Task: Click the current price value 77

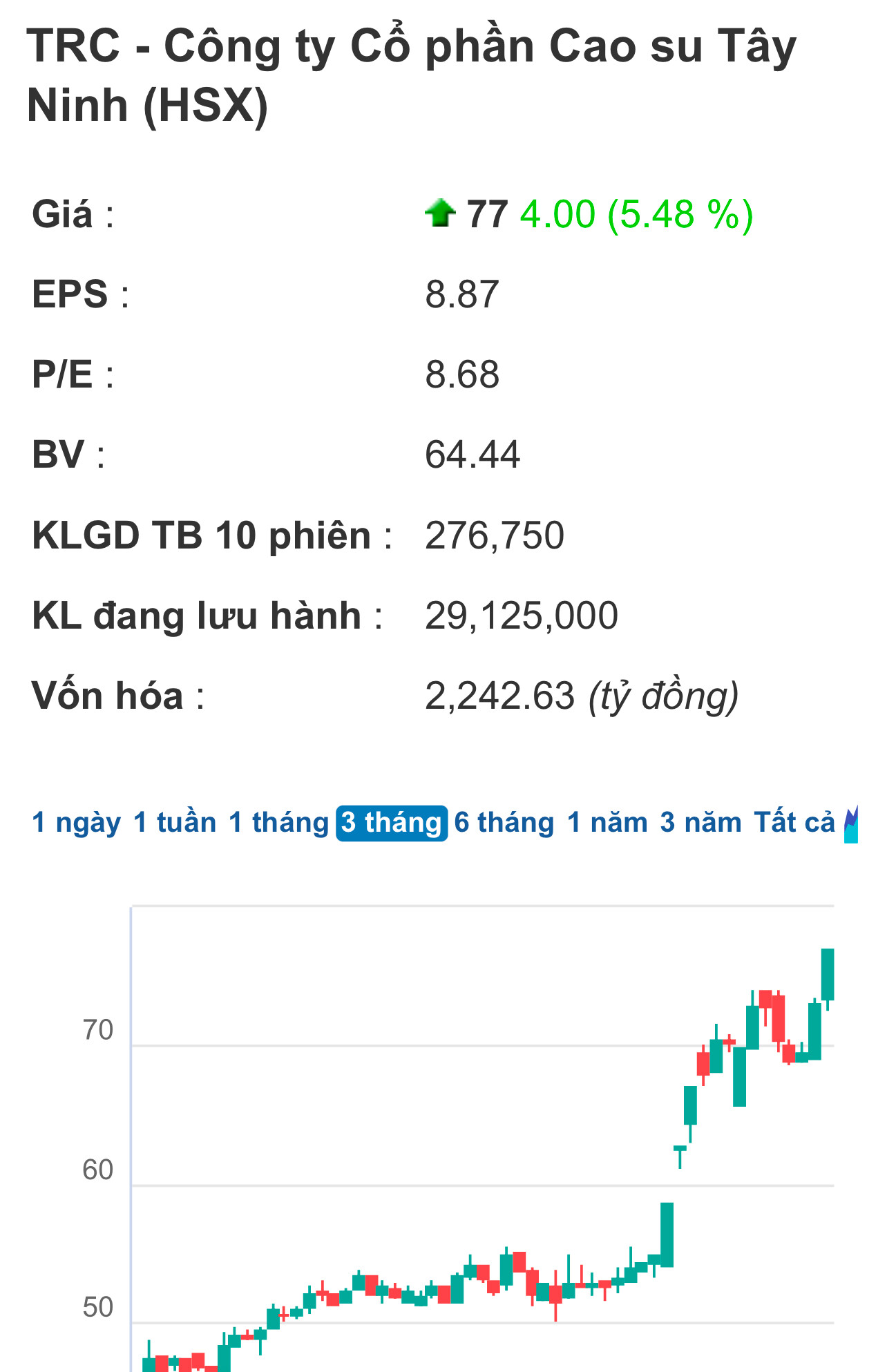Action: [x=487, y=214]
